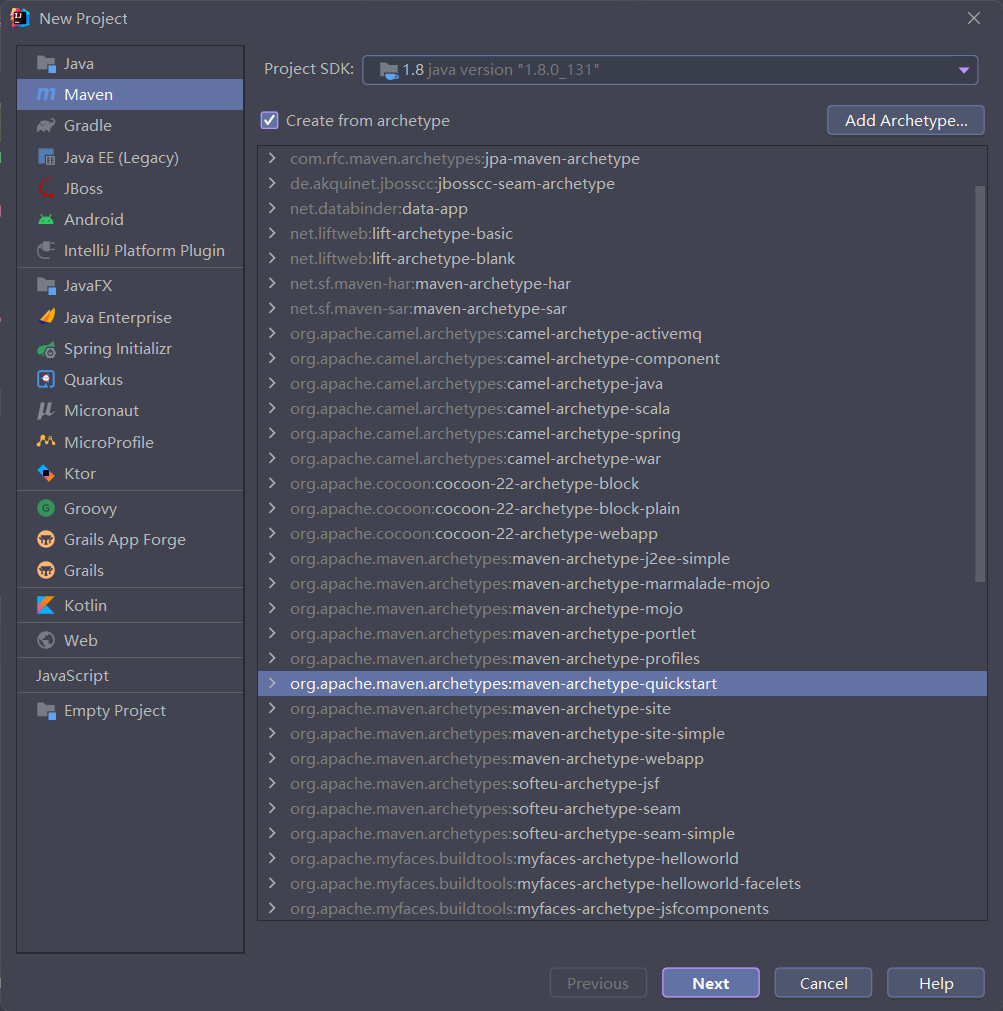
Task: Select myfaces-archetype-jsfcomponents row
Action: point(622,908)
